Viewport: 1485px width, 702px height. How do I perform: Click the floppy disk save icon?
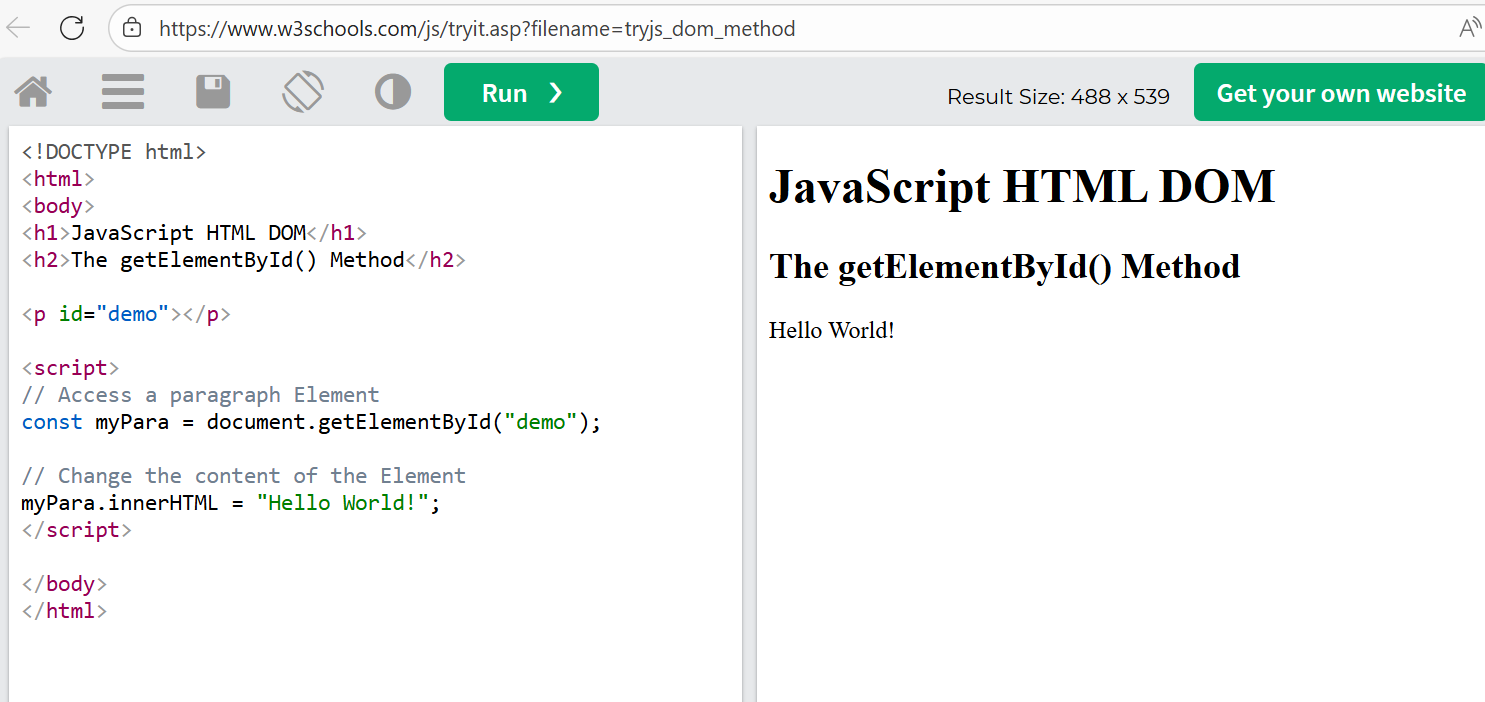coord(213,93)
